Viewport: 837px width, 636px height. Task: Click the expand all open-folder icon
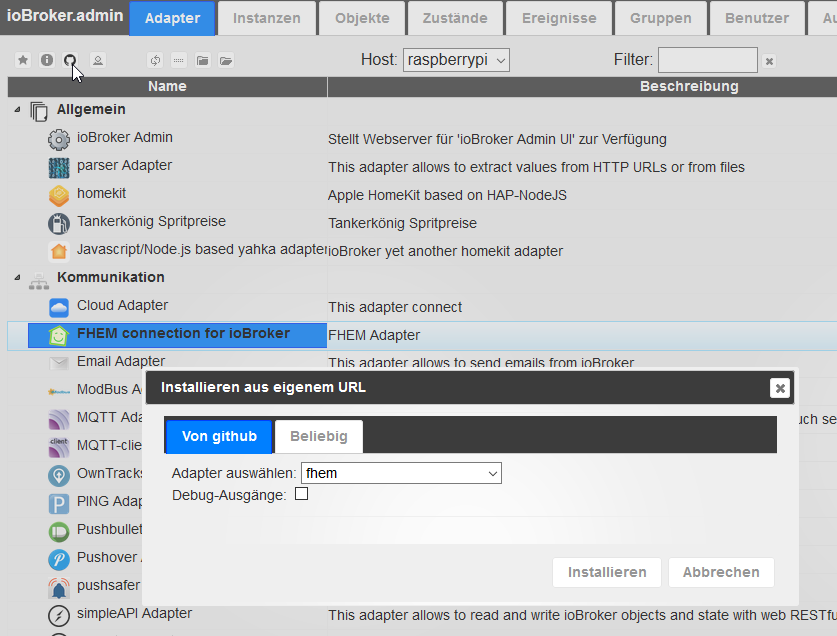(x=226, y=60)
